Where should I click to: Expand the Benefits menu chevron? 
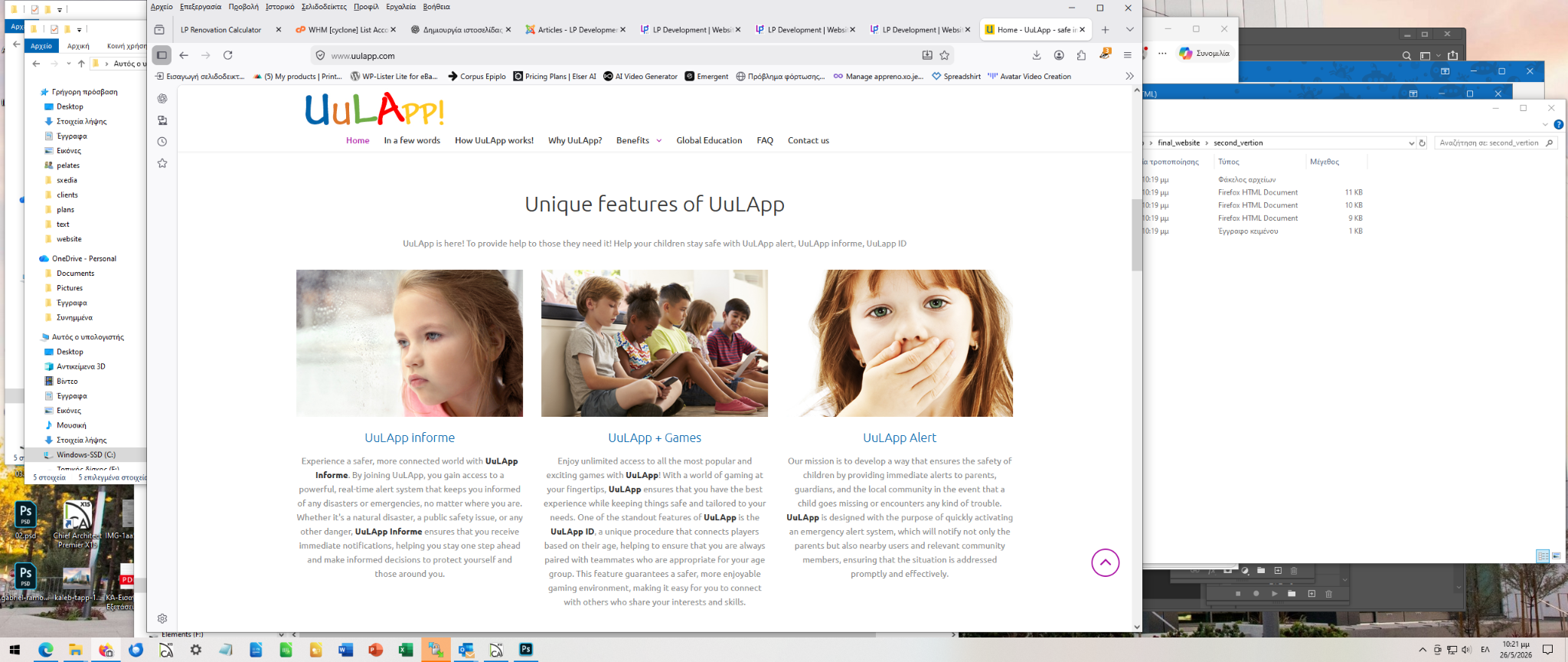click(658, 141)
